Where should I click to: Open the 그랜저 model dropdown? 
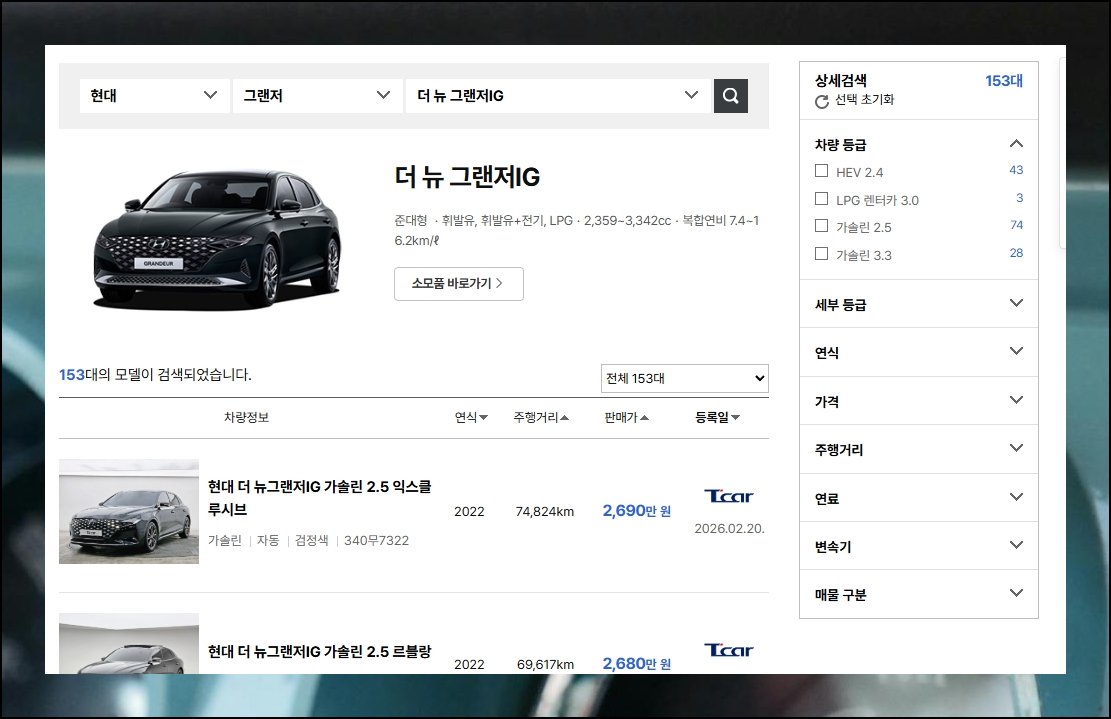[317, 96]
